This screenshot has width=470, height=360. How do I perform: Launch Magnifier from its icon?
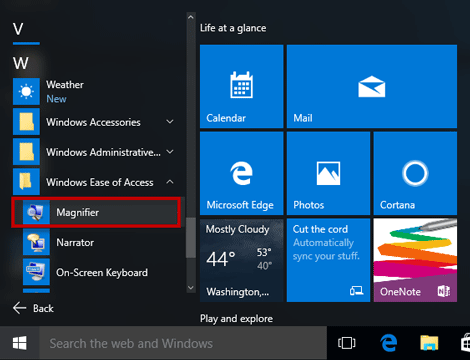36,212
